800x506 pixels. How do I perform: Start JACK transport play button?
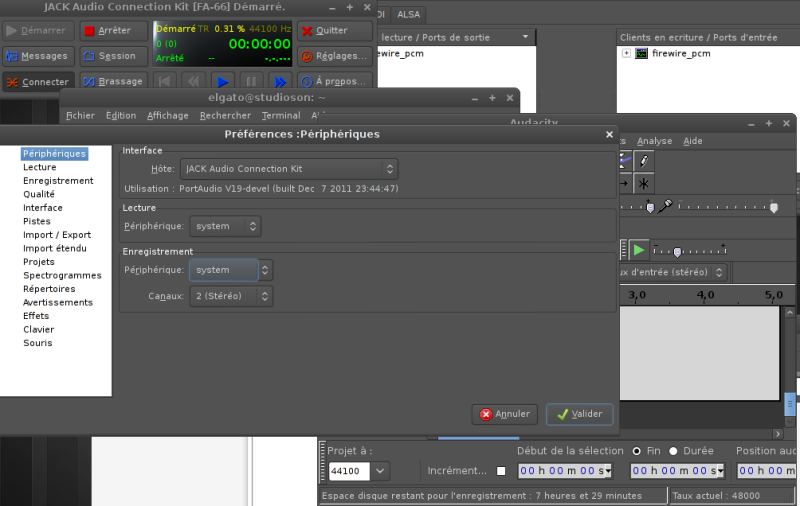[222, 81]
